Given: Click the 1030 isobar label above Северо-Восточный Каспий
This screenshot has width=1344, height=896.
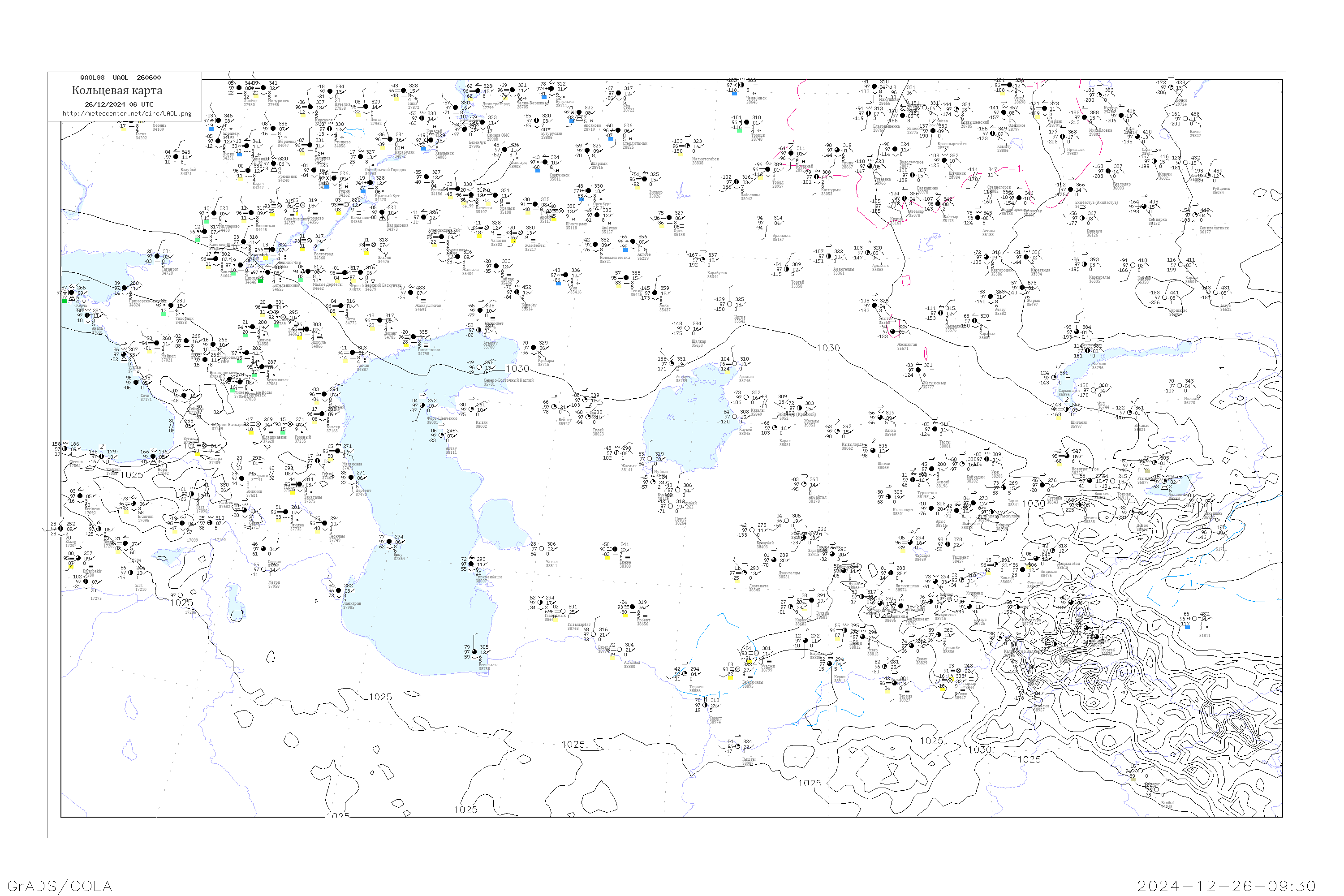Looking at the screenshot, I should point(517,369).
